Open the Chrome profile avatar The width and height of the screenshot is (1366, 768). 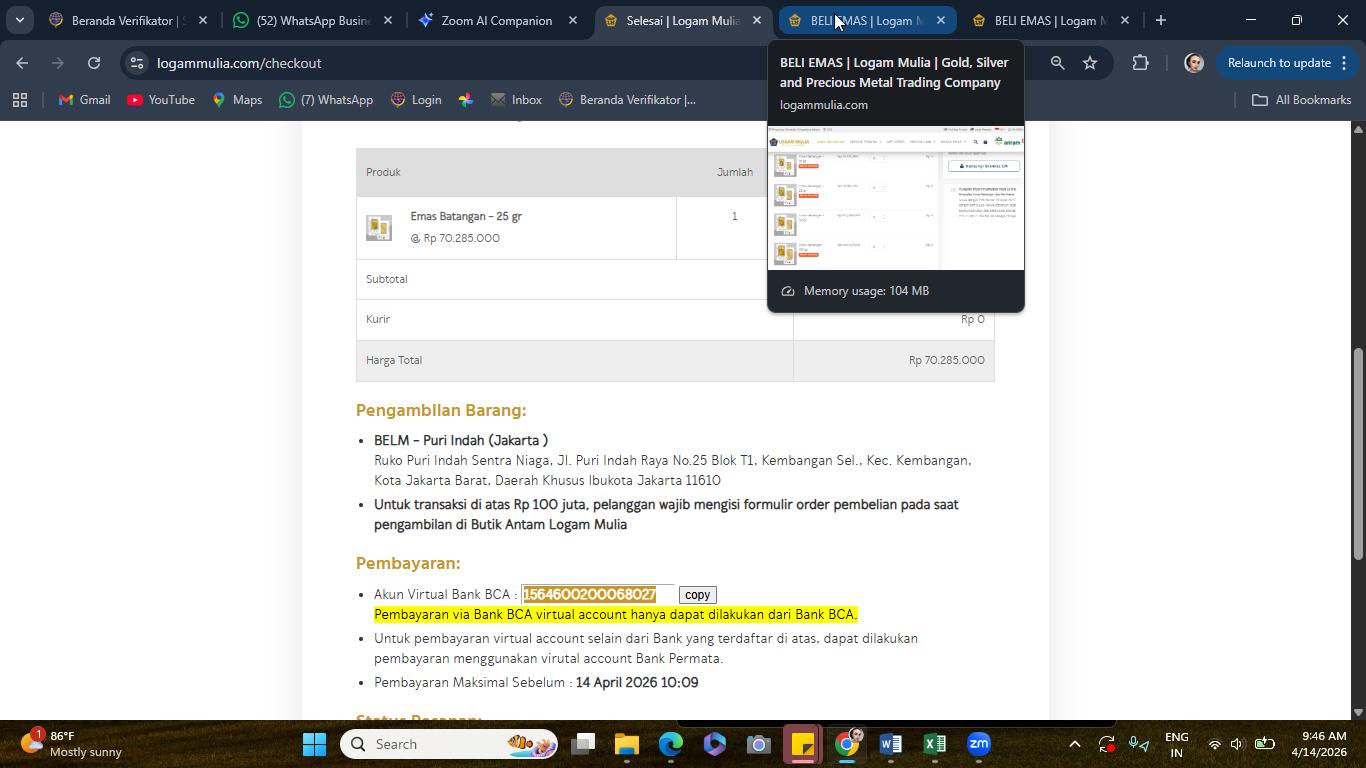coord(1193,63)
